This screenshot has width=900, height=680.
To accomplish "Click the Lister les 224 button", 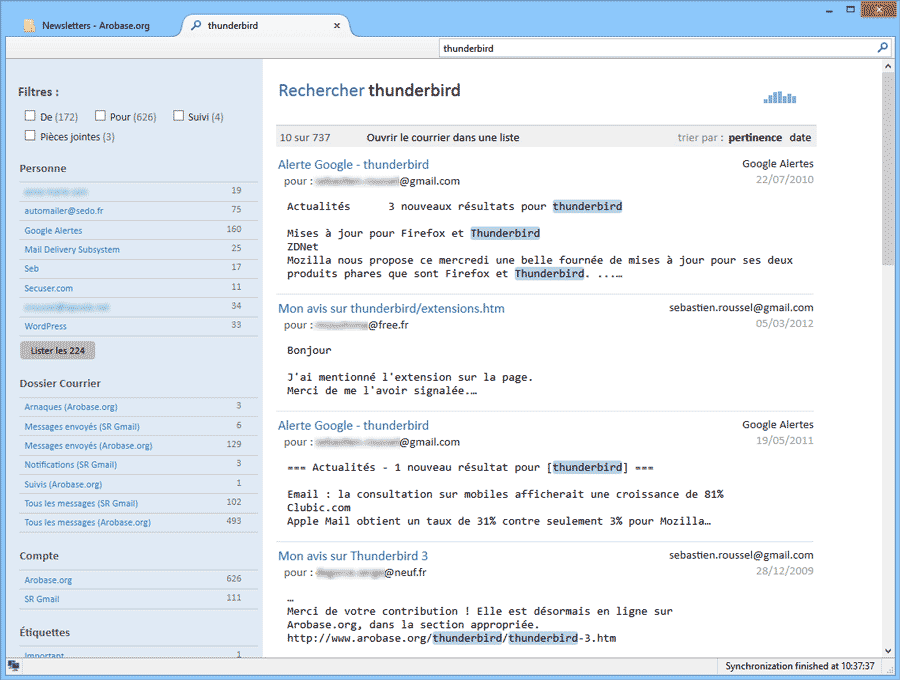I will tap(57, 350).
